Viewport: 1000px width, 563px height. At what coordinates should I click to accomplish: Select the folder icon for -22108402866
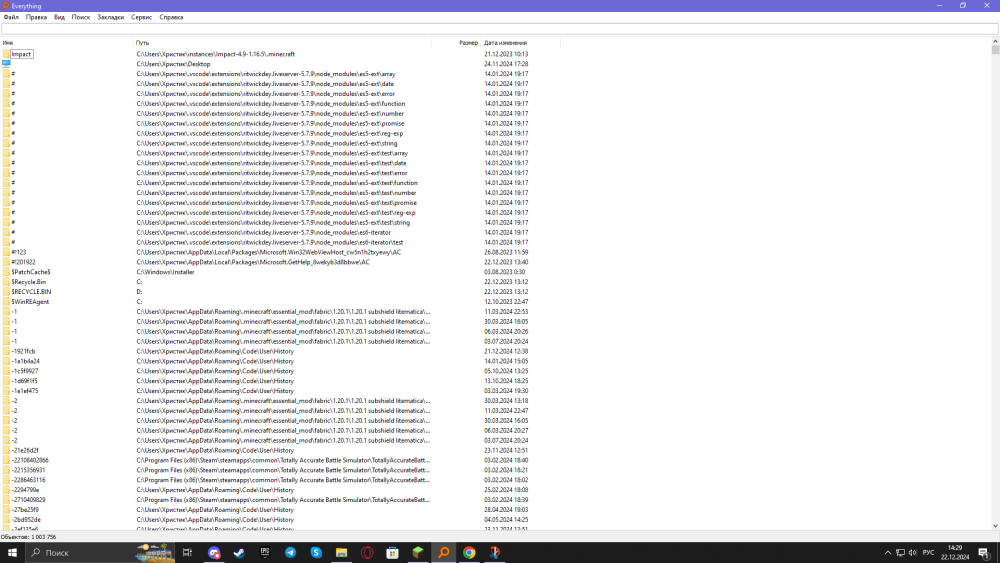coord(6,460)
